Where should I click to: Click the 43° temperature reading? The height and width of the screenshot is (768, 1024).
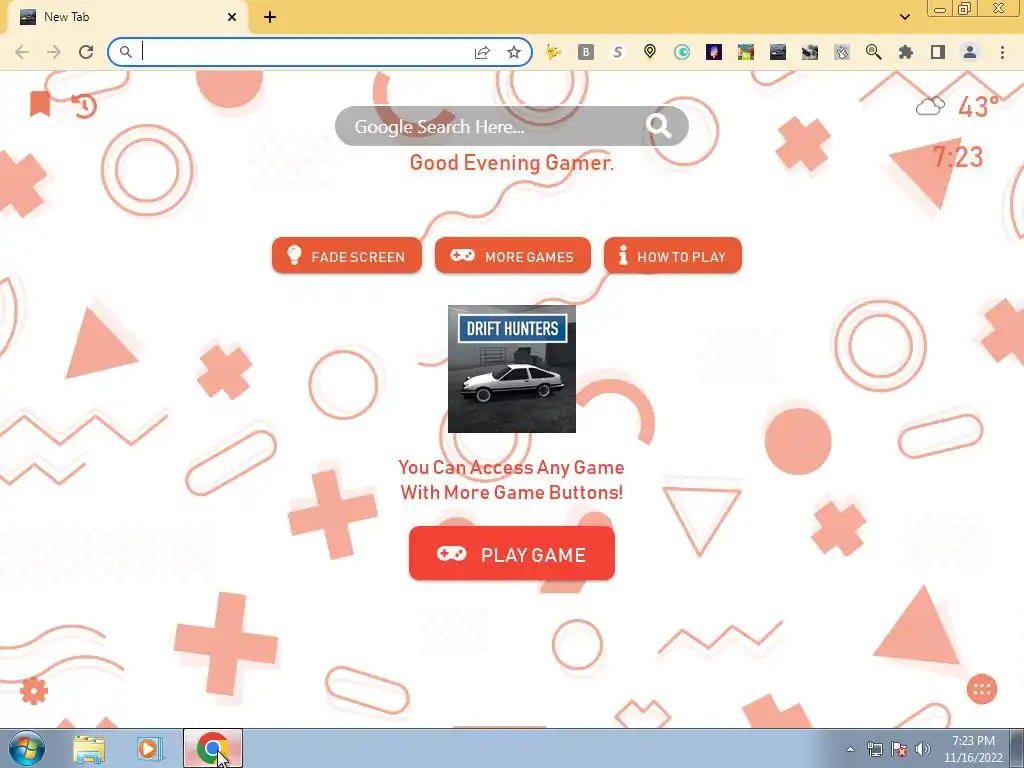978,106
